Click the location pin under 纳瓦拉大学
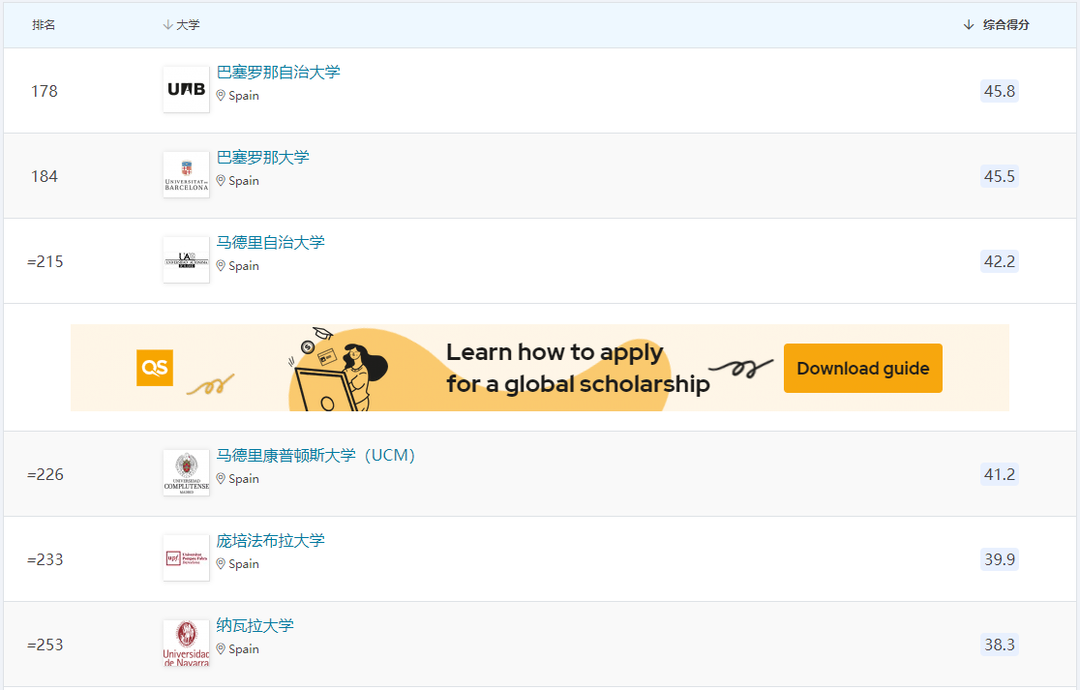The height and width of the screenshot is (690, 1080). coord(221,649)
